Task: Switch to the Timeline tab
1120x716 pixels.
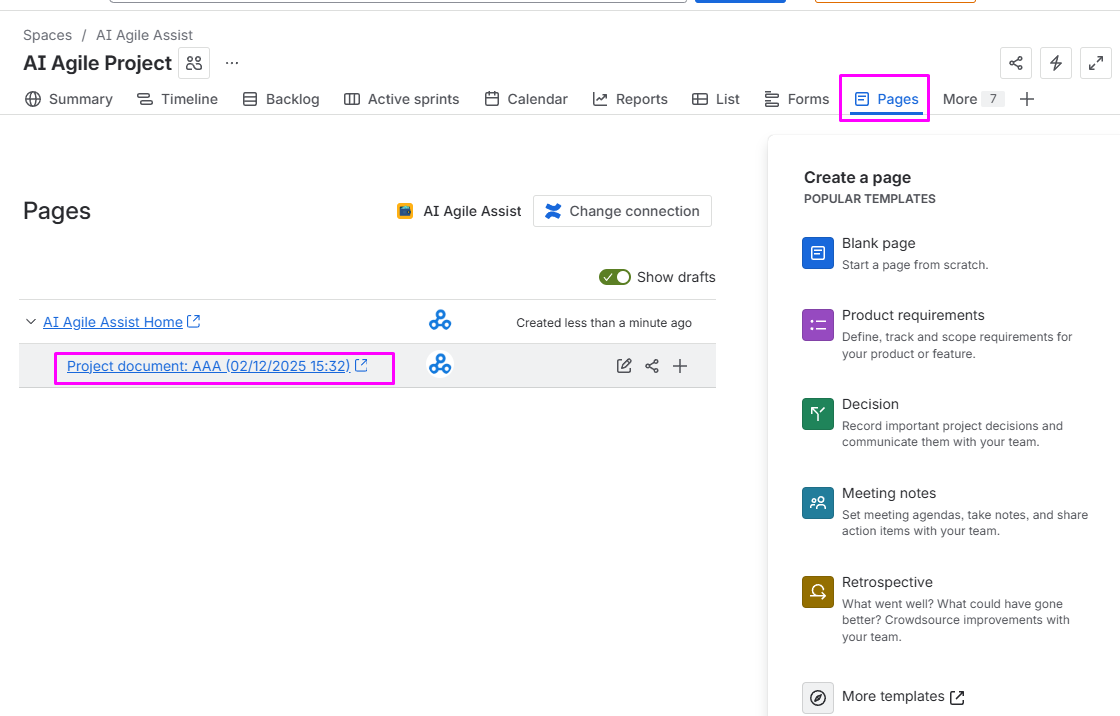Action: pos(177,99)
